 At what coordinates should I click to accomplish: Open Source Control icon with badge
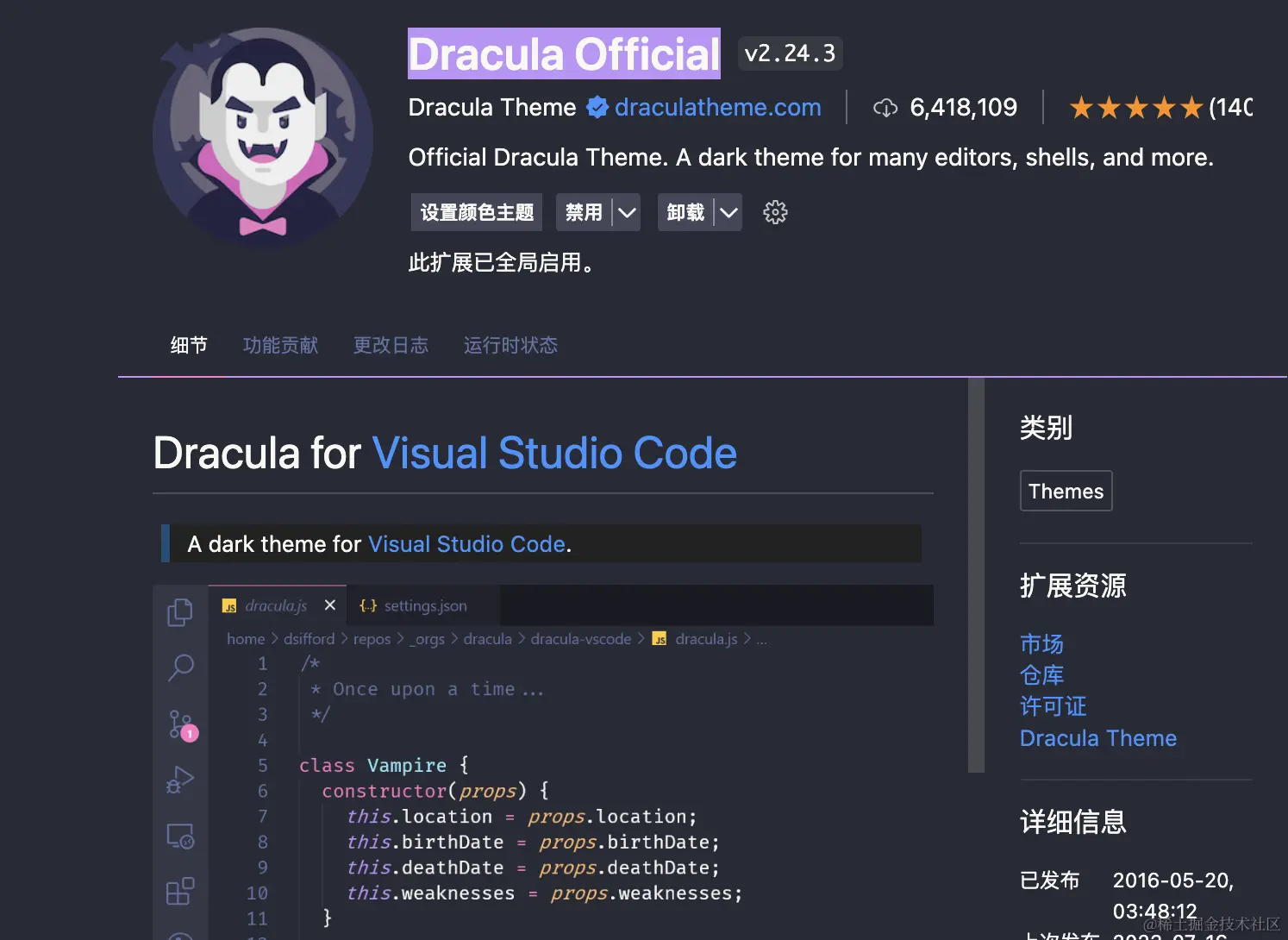[x=182, y=725]
